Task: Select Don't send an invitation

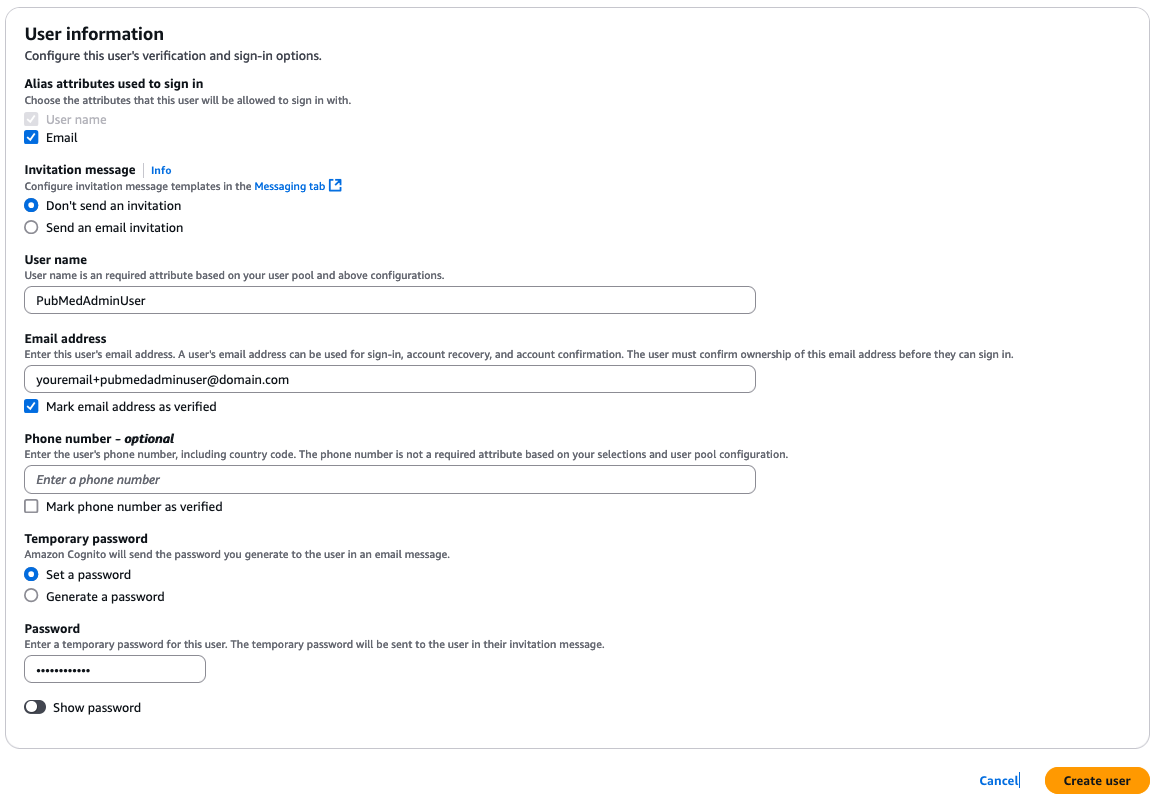Action: point(31,205)
